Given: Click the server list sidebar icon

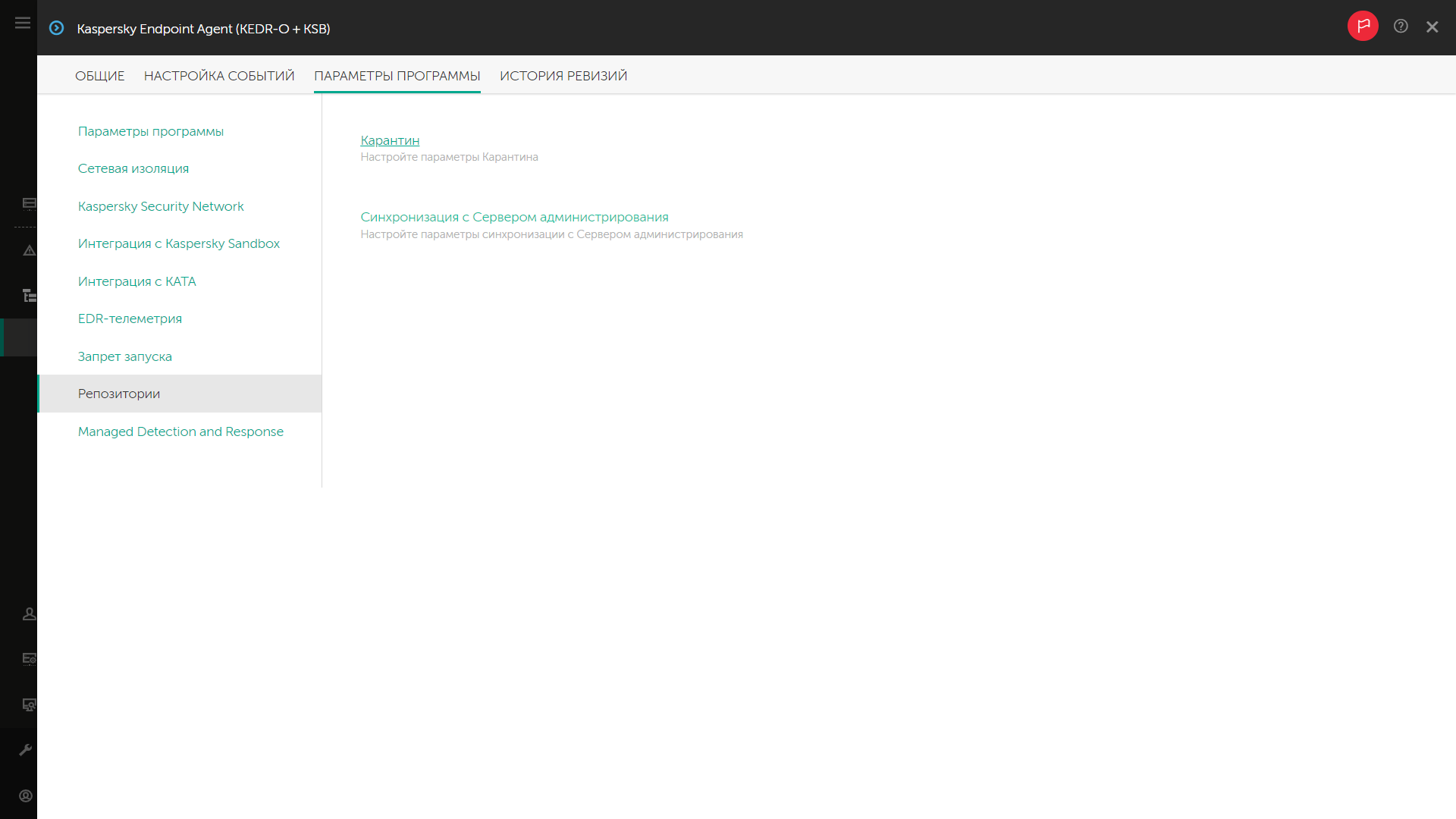Looking at the screenshot, I should pyautogui.click(x=29, y=203).
